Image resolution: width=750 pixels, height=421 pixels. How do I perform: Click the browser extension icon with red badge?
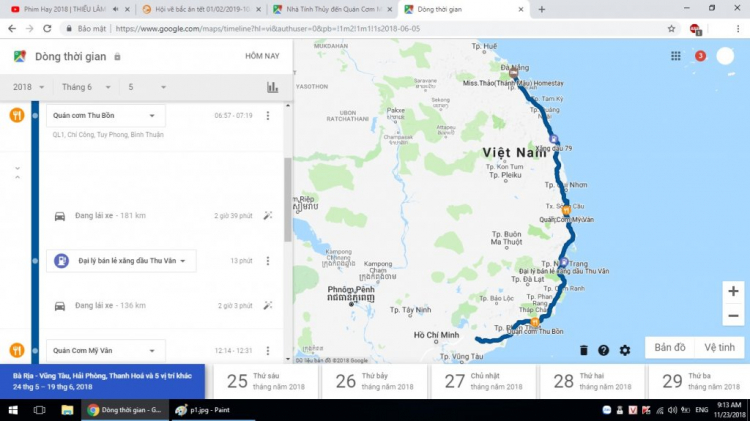click(695, 29)
